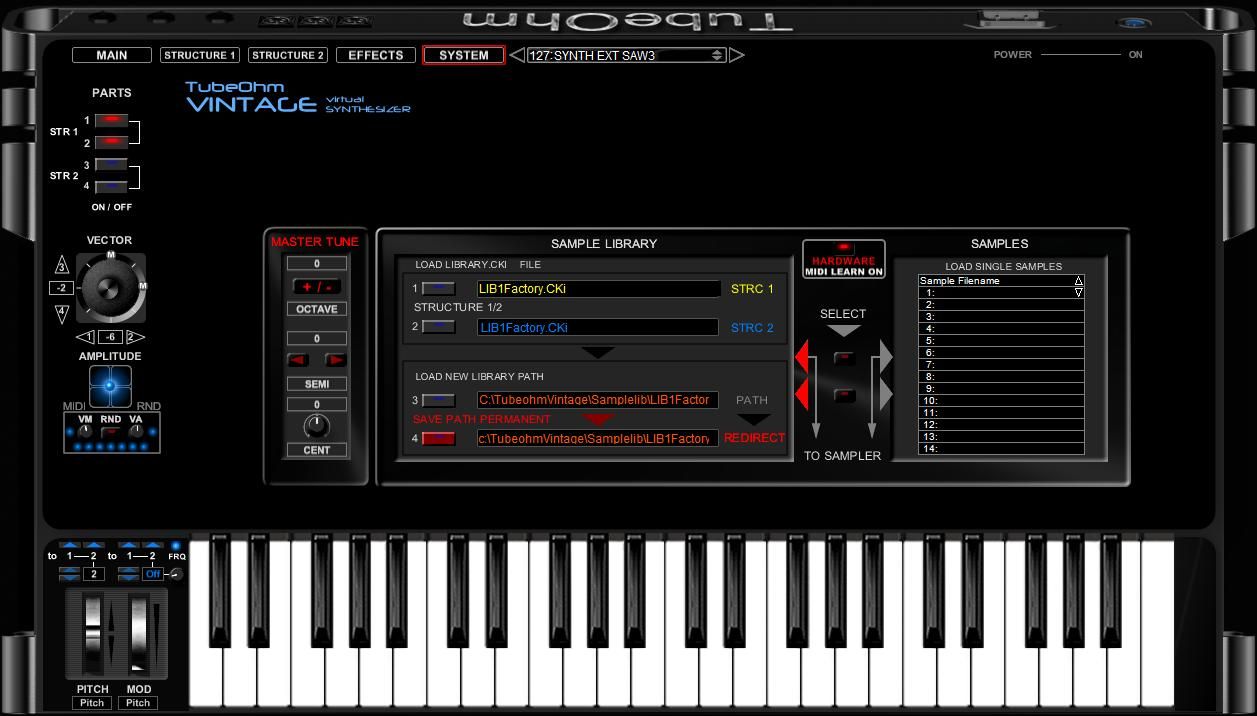Open the preset dropdown showing SYNTH EXT SAW3
1257x716 pixels.
tap(626, 55)
